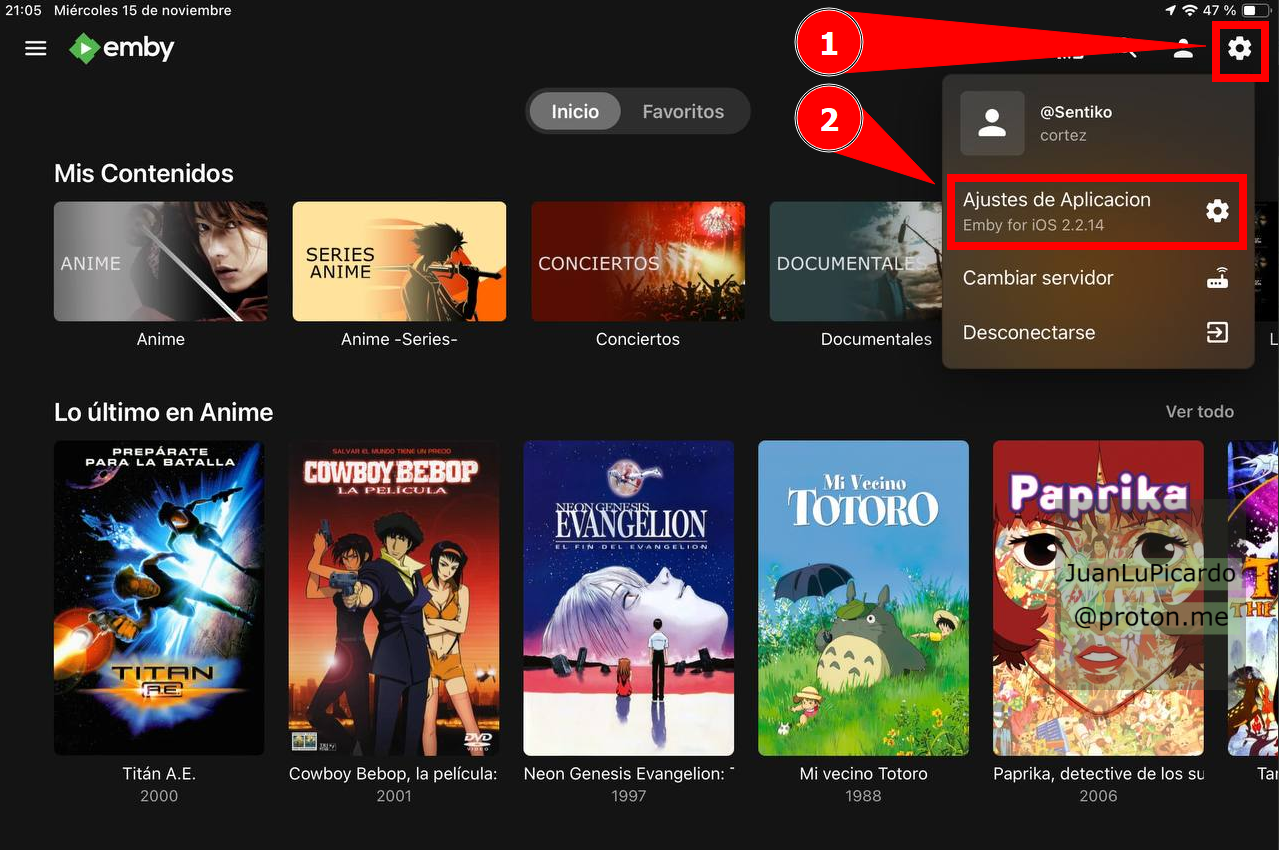Open the settings gear icon in header

[1239, 48]
